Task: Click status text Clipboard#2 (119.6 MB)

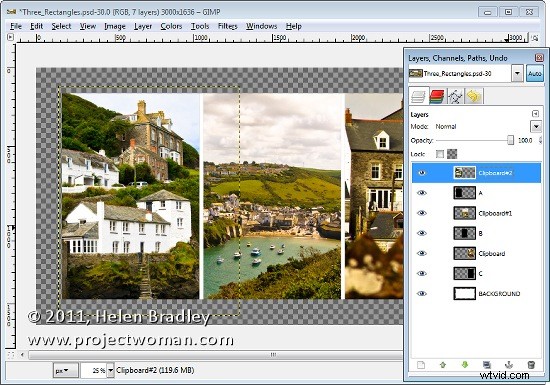Action: click(x=155, y=370)
